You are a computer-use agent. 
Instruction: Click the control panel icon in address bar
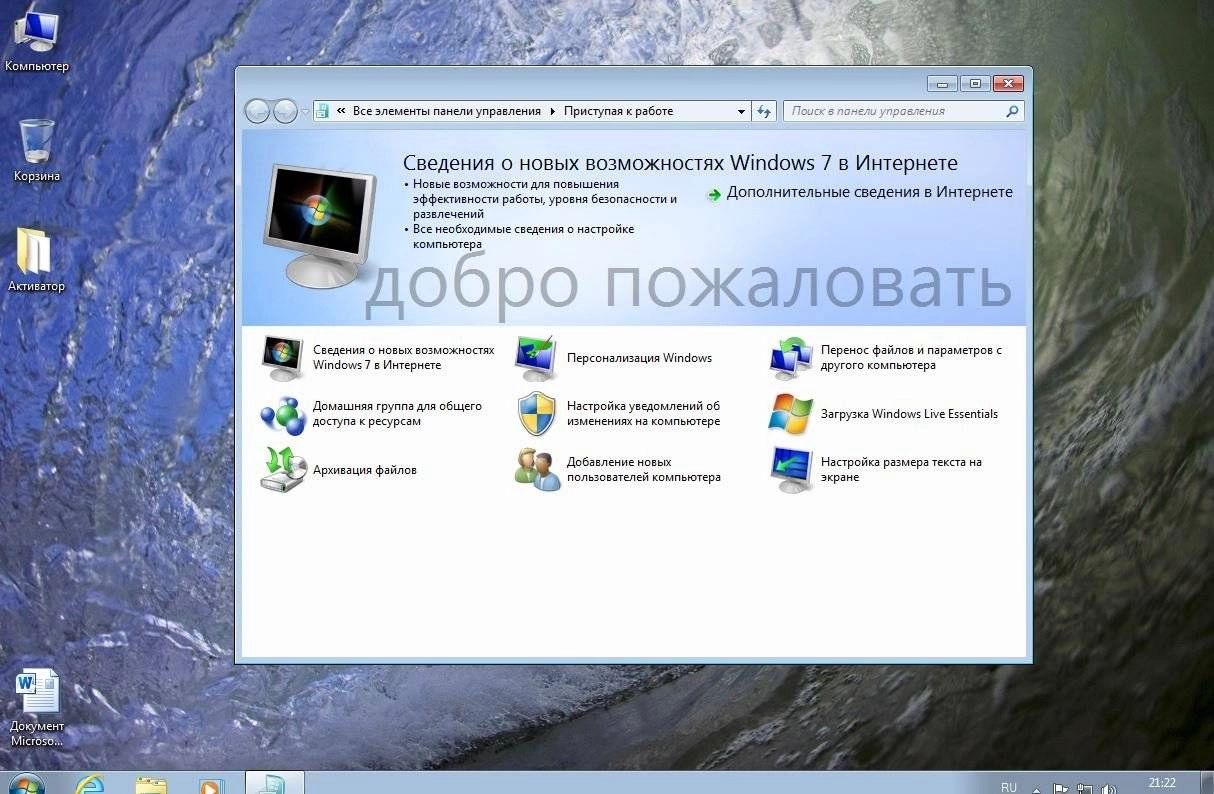coord(323,112)
